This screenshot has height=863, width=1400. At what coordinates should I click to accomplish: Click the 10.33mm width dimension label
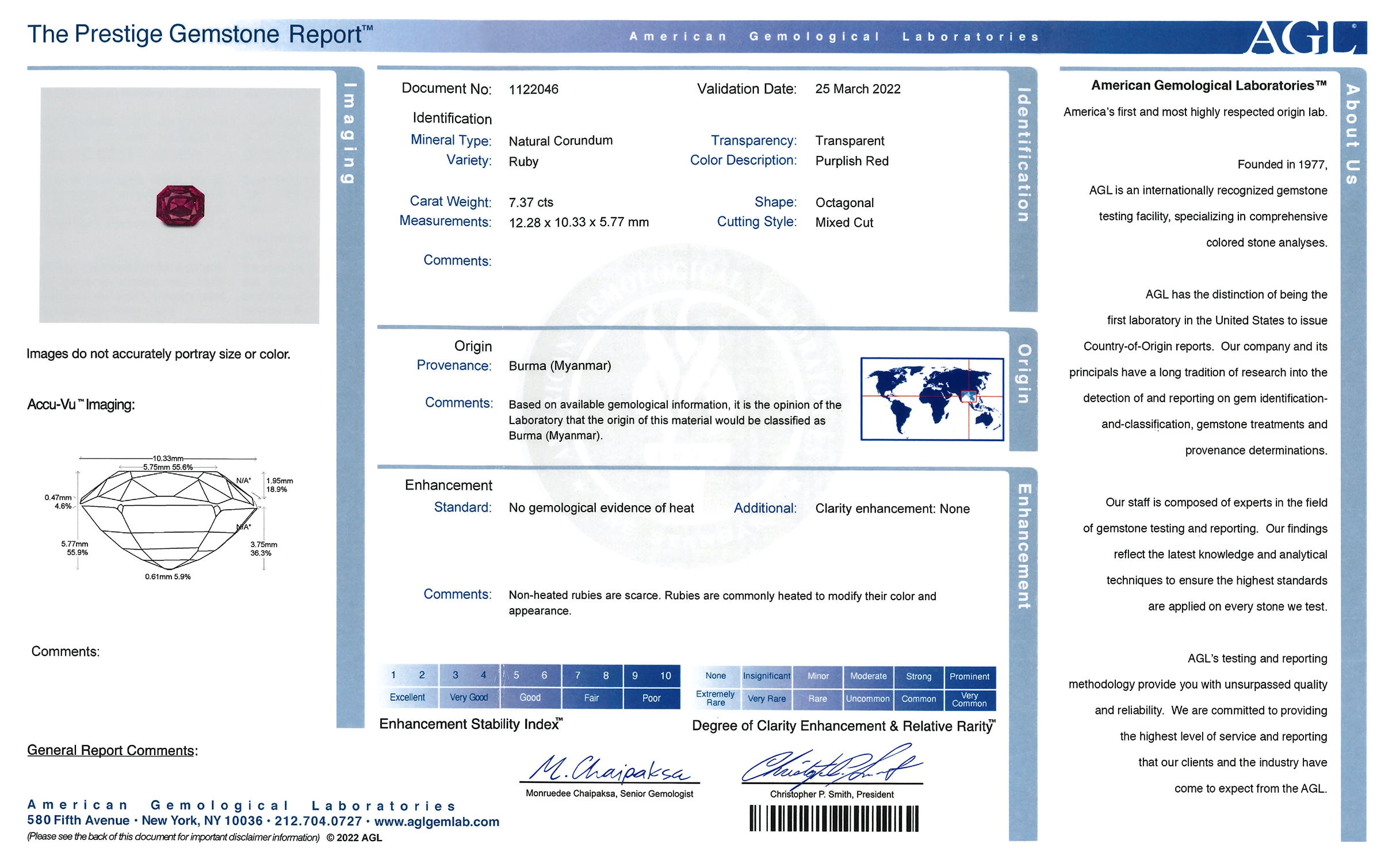click(168, 459)
